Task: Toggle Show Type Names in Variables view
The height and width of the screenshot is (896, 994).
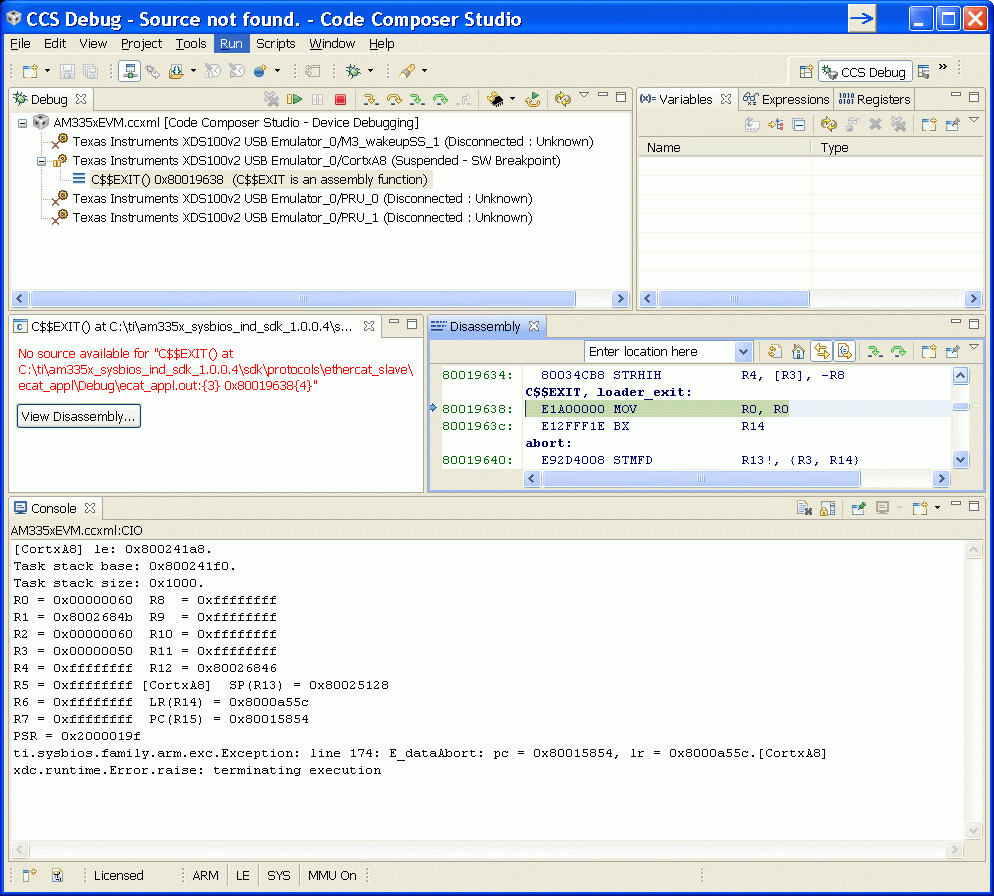Action: (x=752, y=124)
